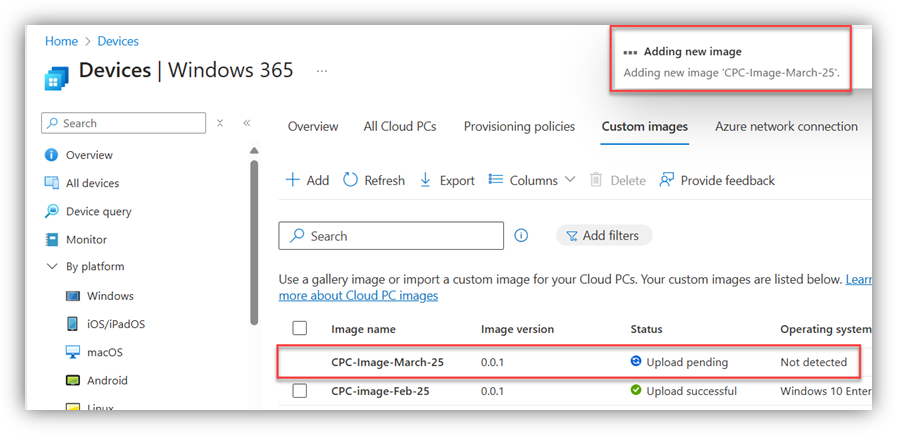Click the Android platform icon
Image resolution: width=897 pixels, height=435 pixels.
click(73, 381)
